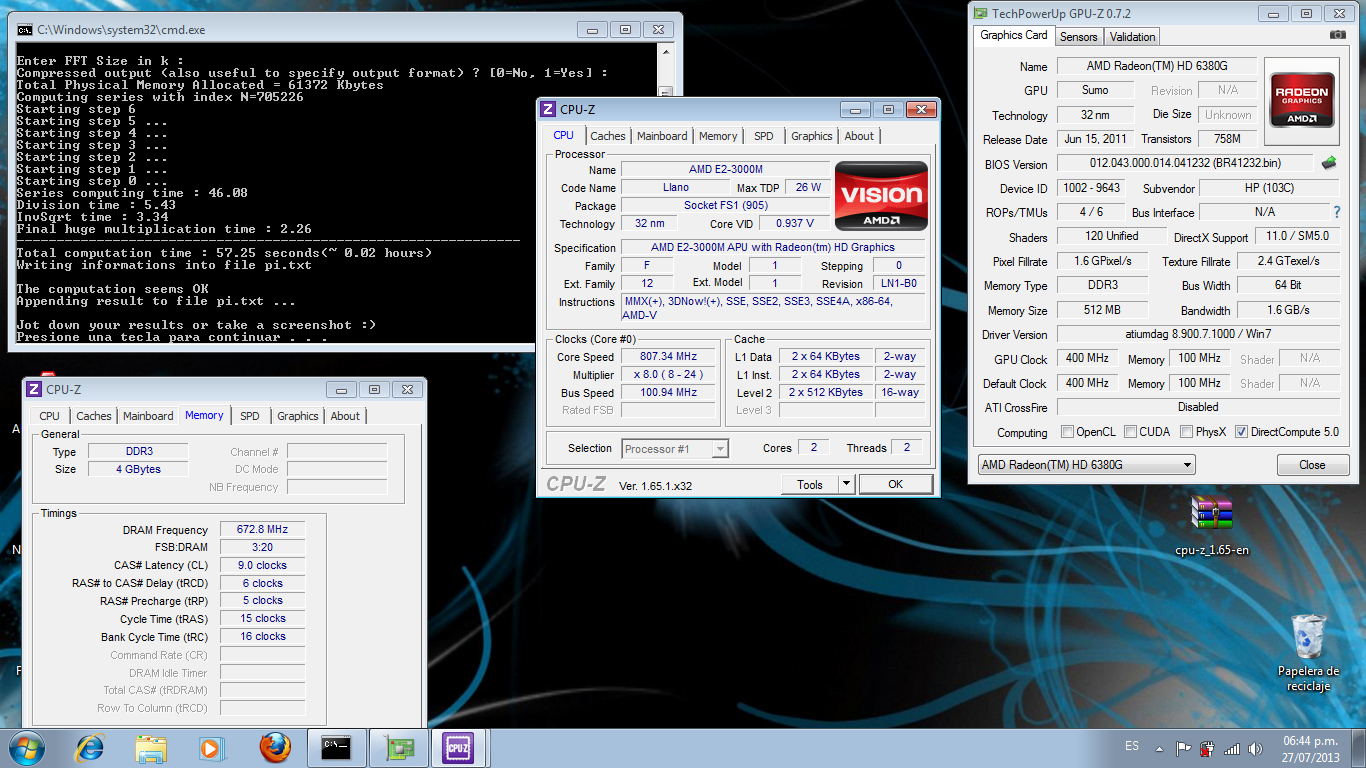Click the Tools button in CPU-Z

tap(810, 484)
